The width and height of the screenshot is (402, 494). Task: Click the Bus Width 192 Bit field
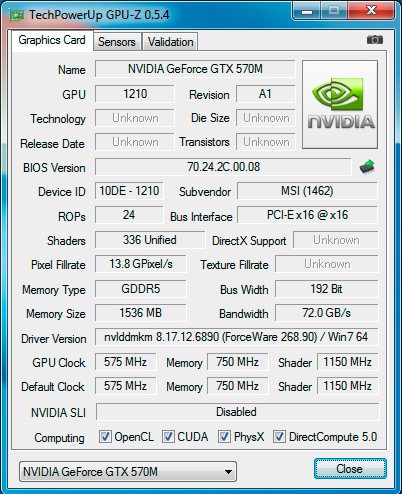[x=327, y=289]
